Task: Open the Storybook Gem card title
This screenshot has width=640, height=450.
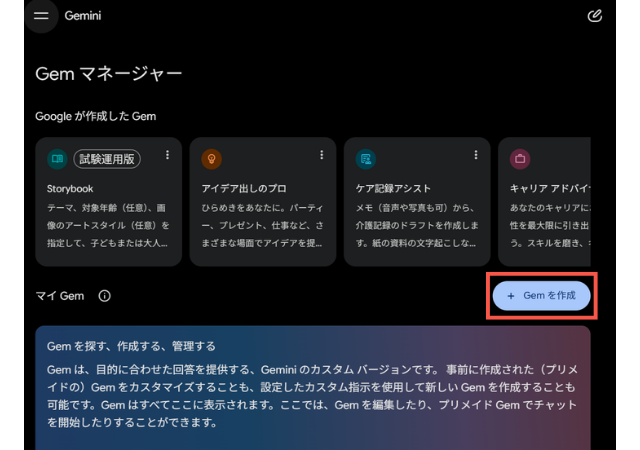Action: (x=70, y=189)
